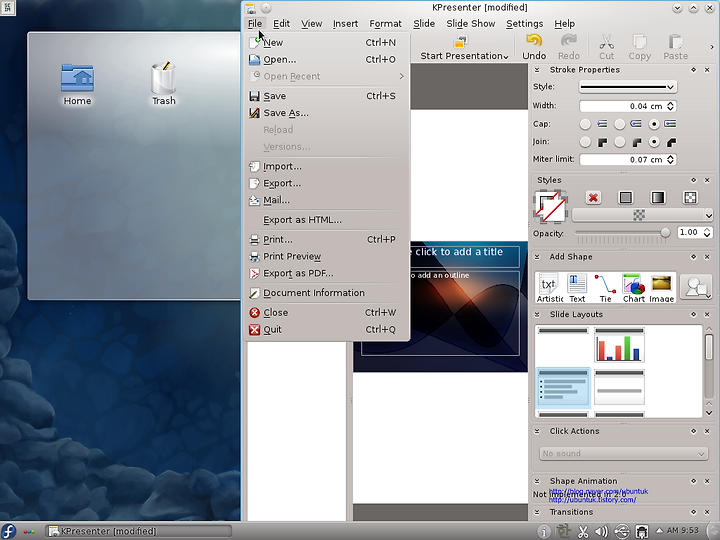
Task: Open the Home folder on desktop
Action: 77,84
